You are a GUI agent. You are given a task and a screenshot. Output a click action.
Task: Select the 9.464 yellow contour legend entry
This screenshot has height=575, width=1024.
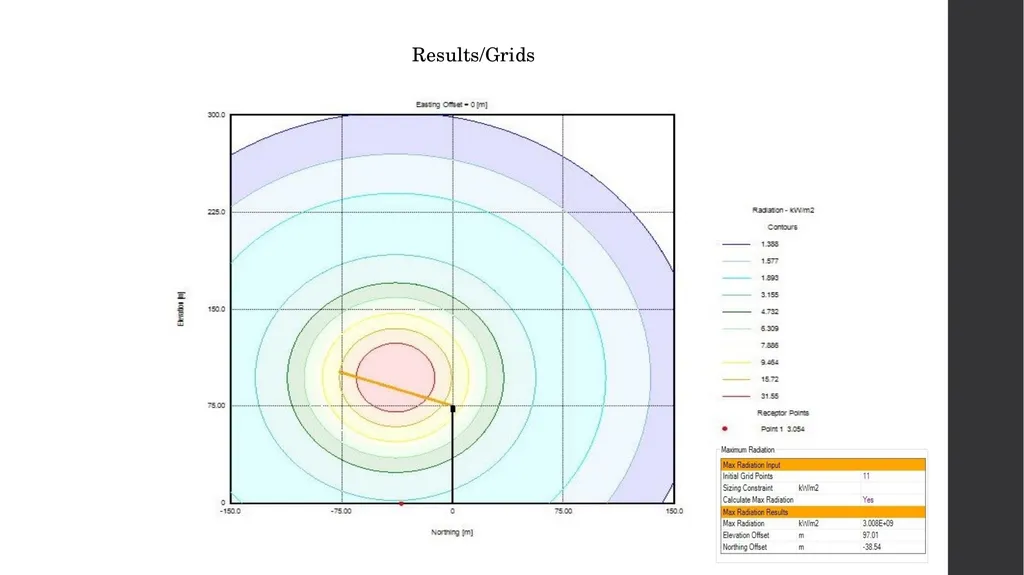tap(750, 362)
